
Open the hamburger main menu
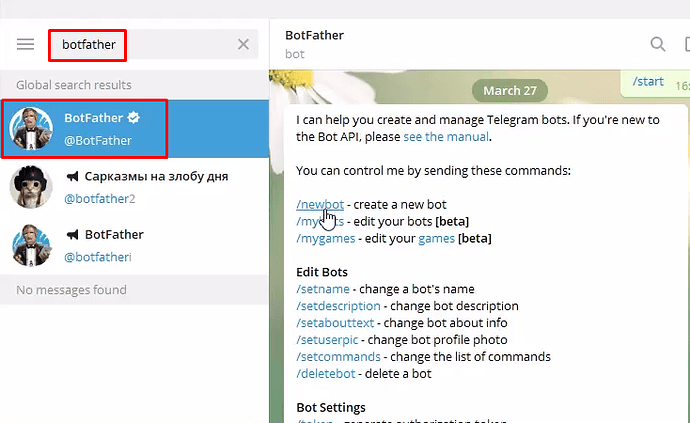tap(25, 44)
